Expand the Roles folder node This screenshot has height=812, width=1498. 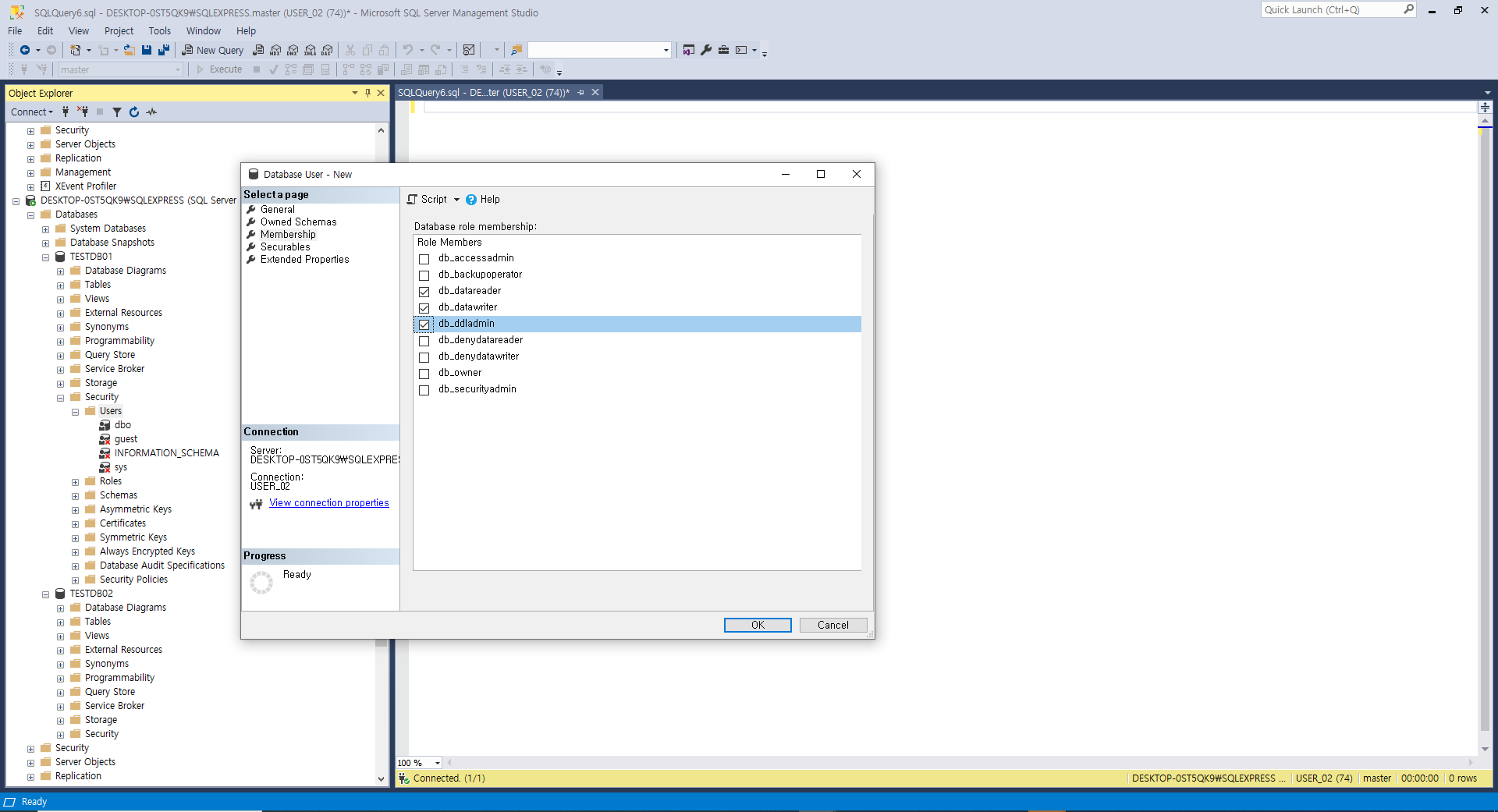pyautogui.click(x=75, y=482)
